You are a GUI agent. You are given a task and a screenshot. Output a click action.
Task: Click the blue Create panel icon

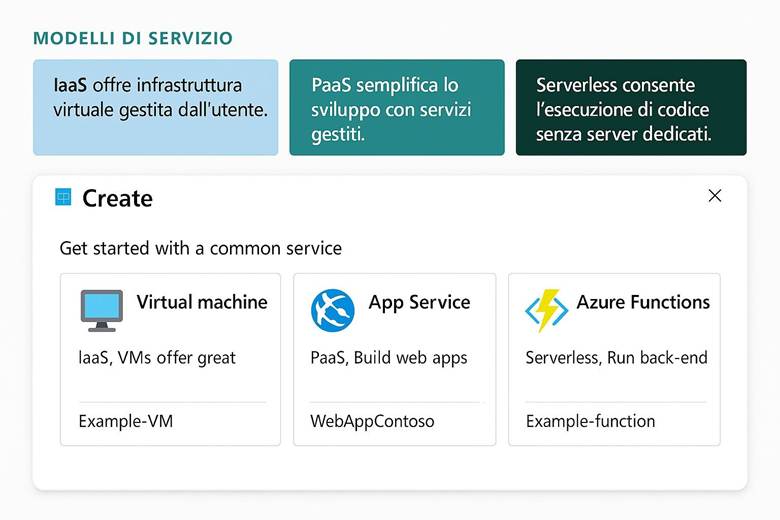click(x=63, y=197)
